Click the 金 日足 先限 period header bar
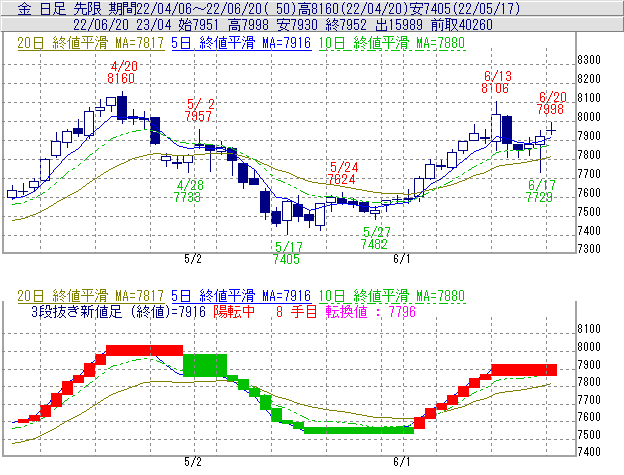624x475 pixels. tap(312, 8)
